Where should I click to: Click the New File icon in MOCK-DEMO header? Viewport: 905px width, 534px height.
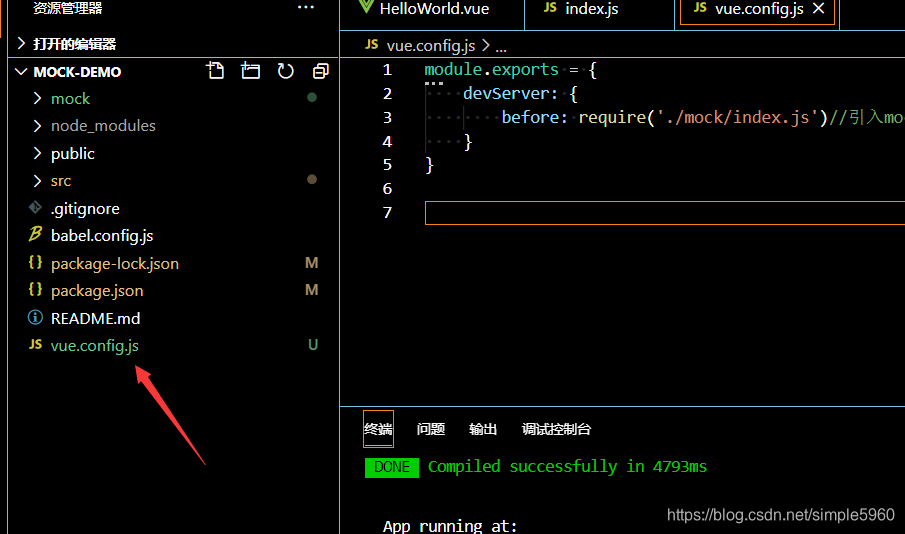point(215,71)
